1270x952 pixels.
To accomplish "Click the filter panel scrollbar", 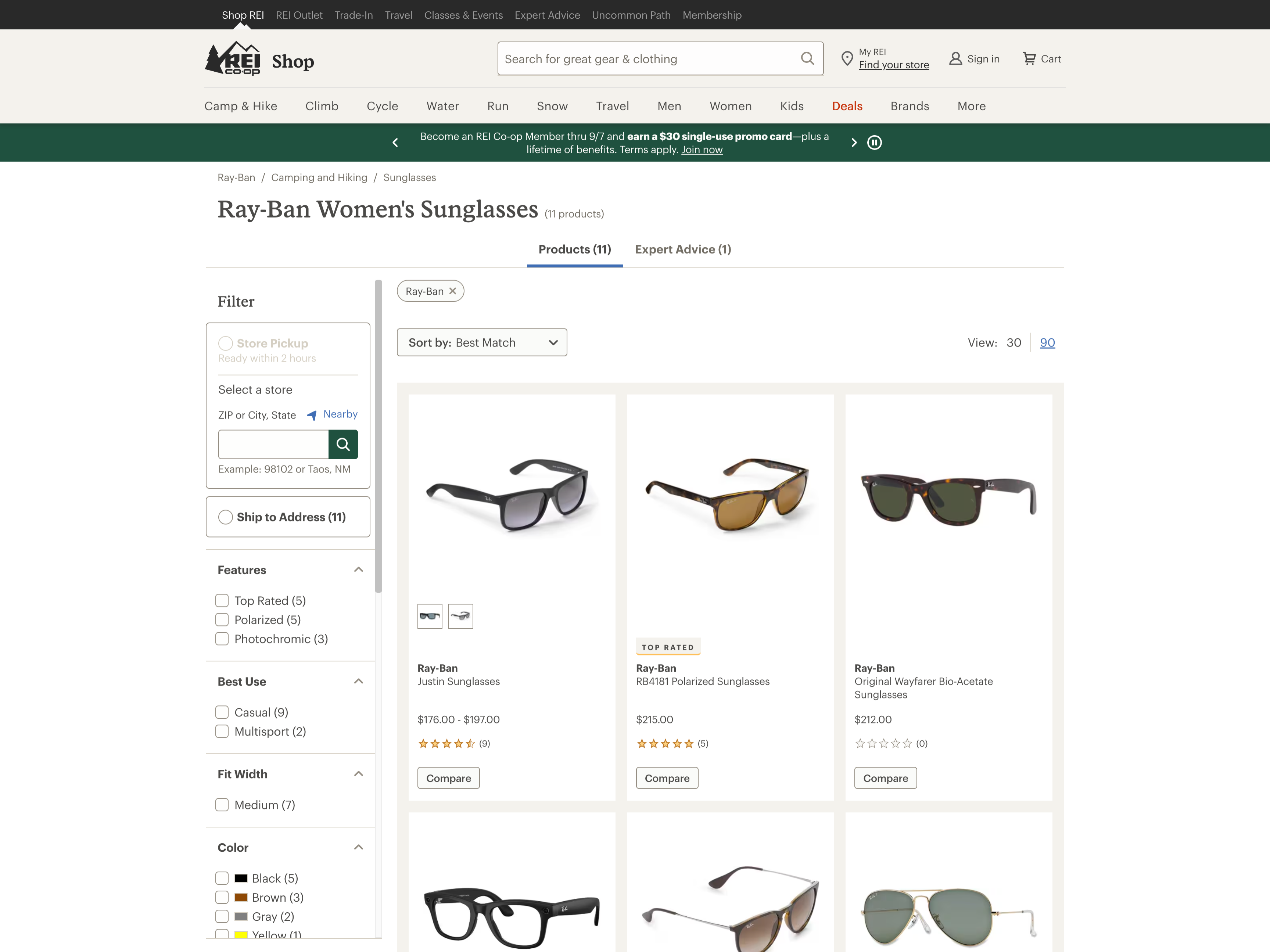I will [x=379, y=437].
